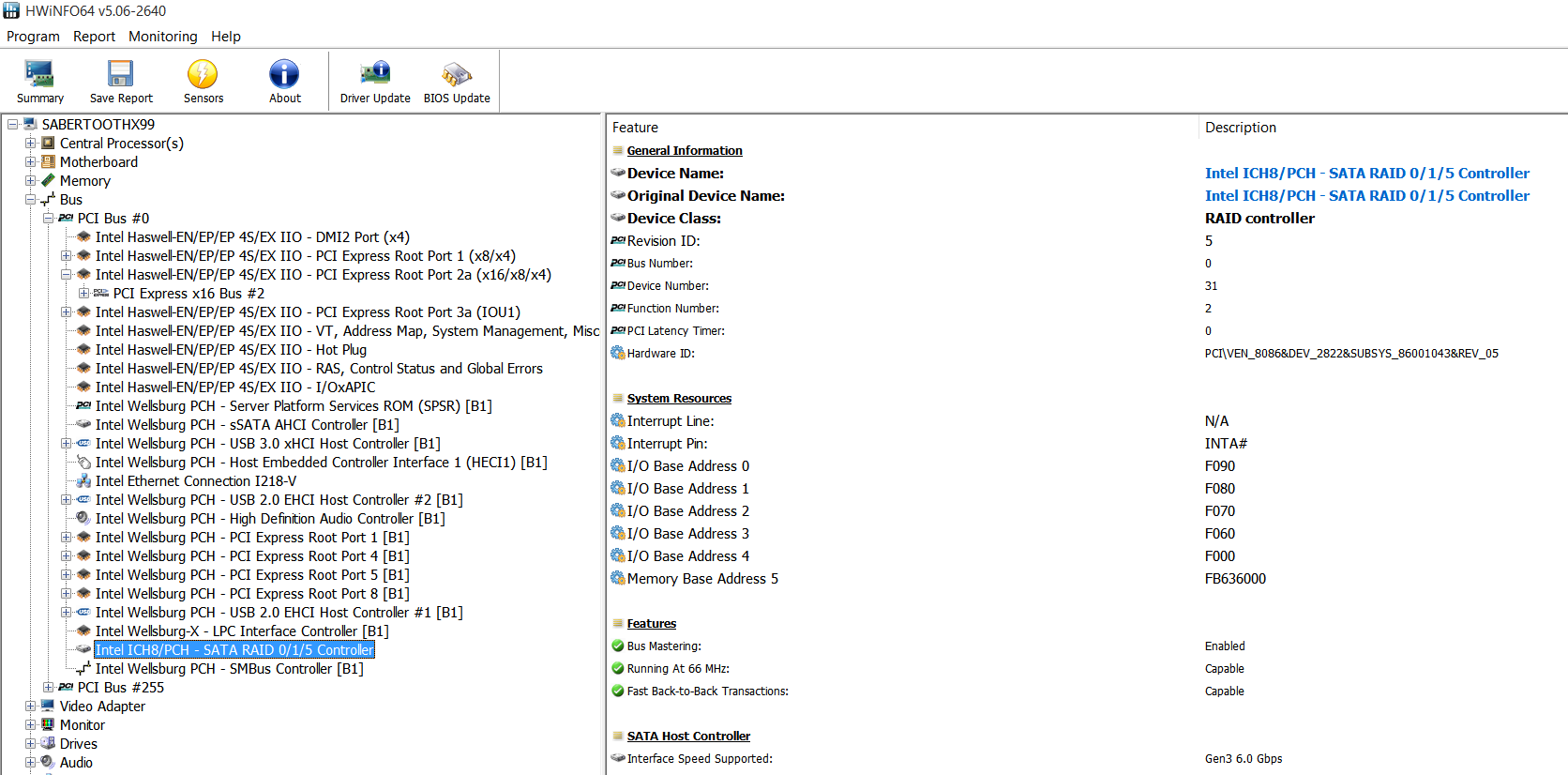Select Intel ICH8/PCH SATA RAID tree row
The image size is (1568, 775).
point(234,650)
